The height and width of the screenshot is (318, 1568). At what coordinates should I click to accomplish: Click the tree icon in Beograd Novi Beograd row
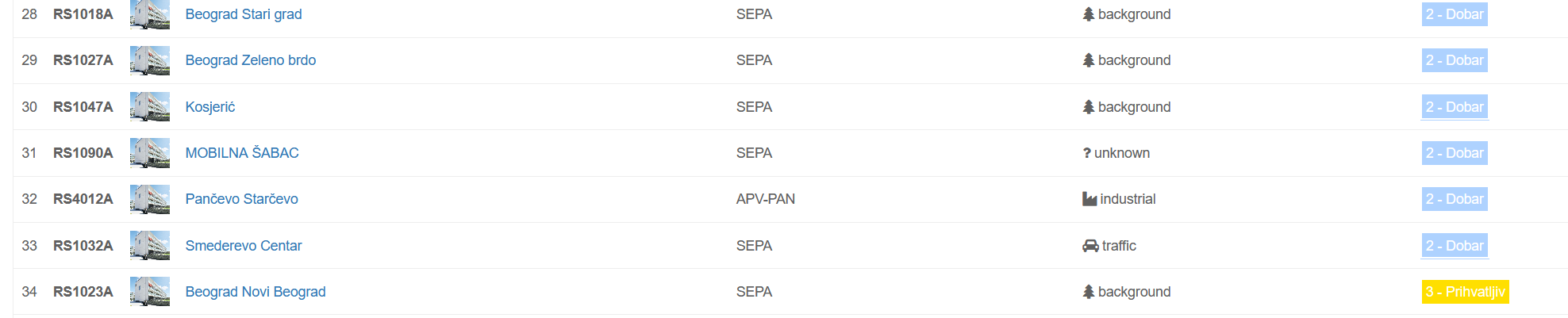click(1089, 292)
